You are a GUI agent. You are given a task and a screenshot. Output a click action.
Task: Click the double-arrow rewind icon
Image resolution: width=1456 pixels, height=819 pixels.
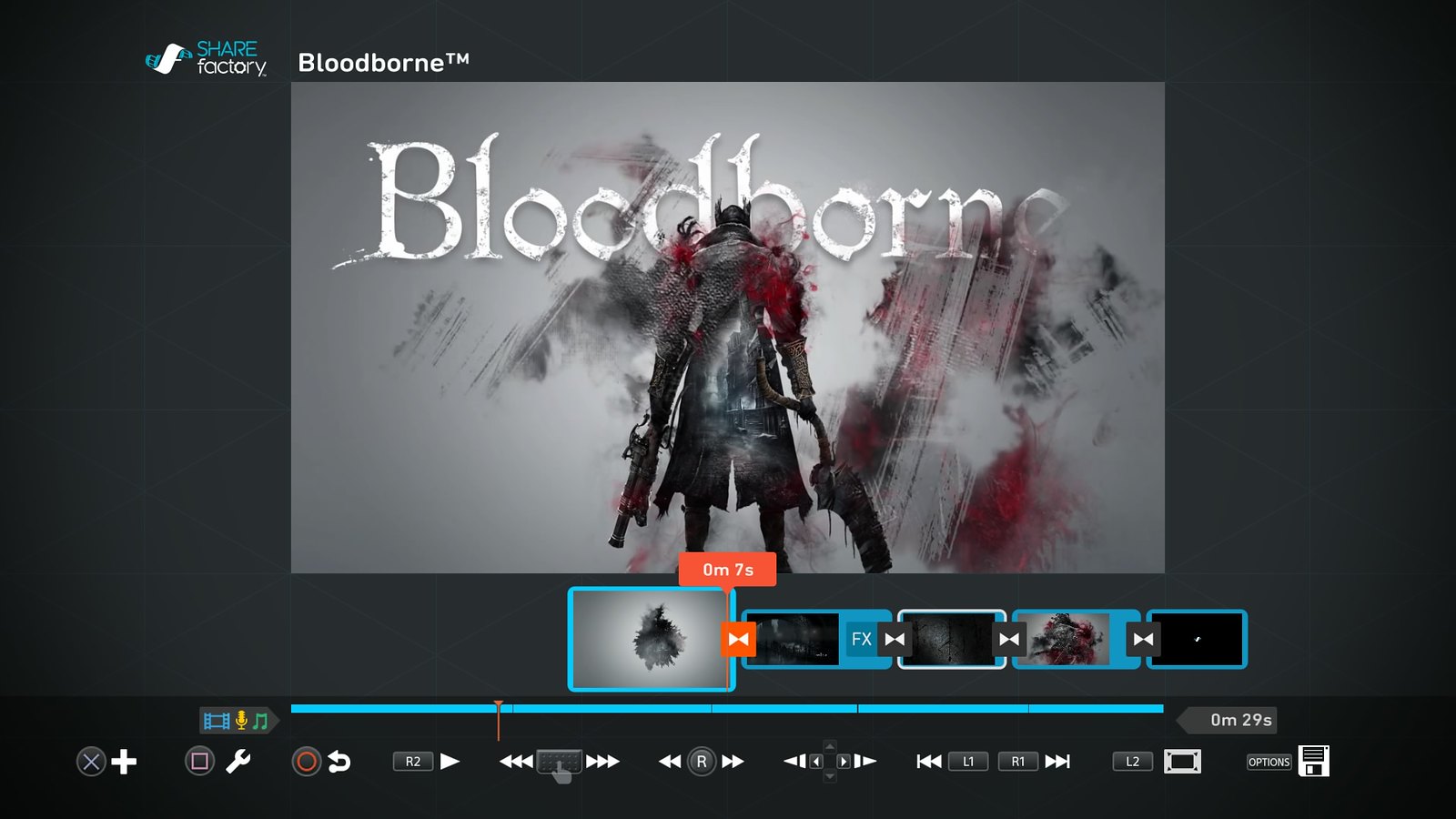click(x=670, y=762)
